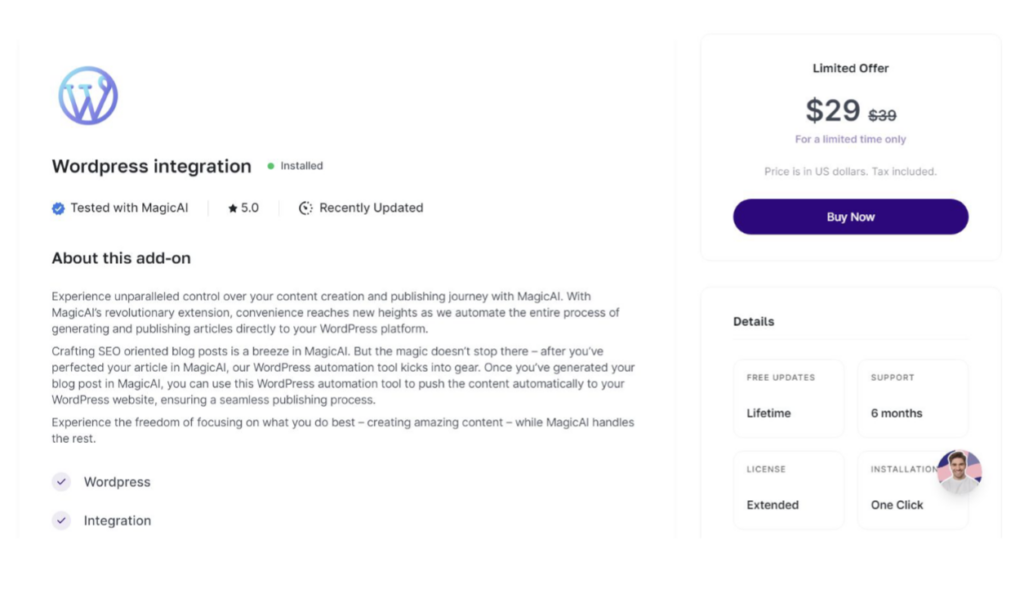Click the Wordpress checkmark bullet icon
The height and width of the screenshot is (590, 1024).
(x=61, y=482)
